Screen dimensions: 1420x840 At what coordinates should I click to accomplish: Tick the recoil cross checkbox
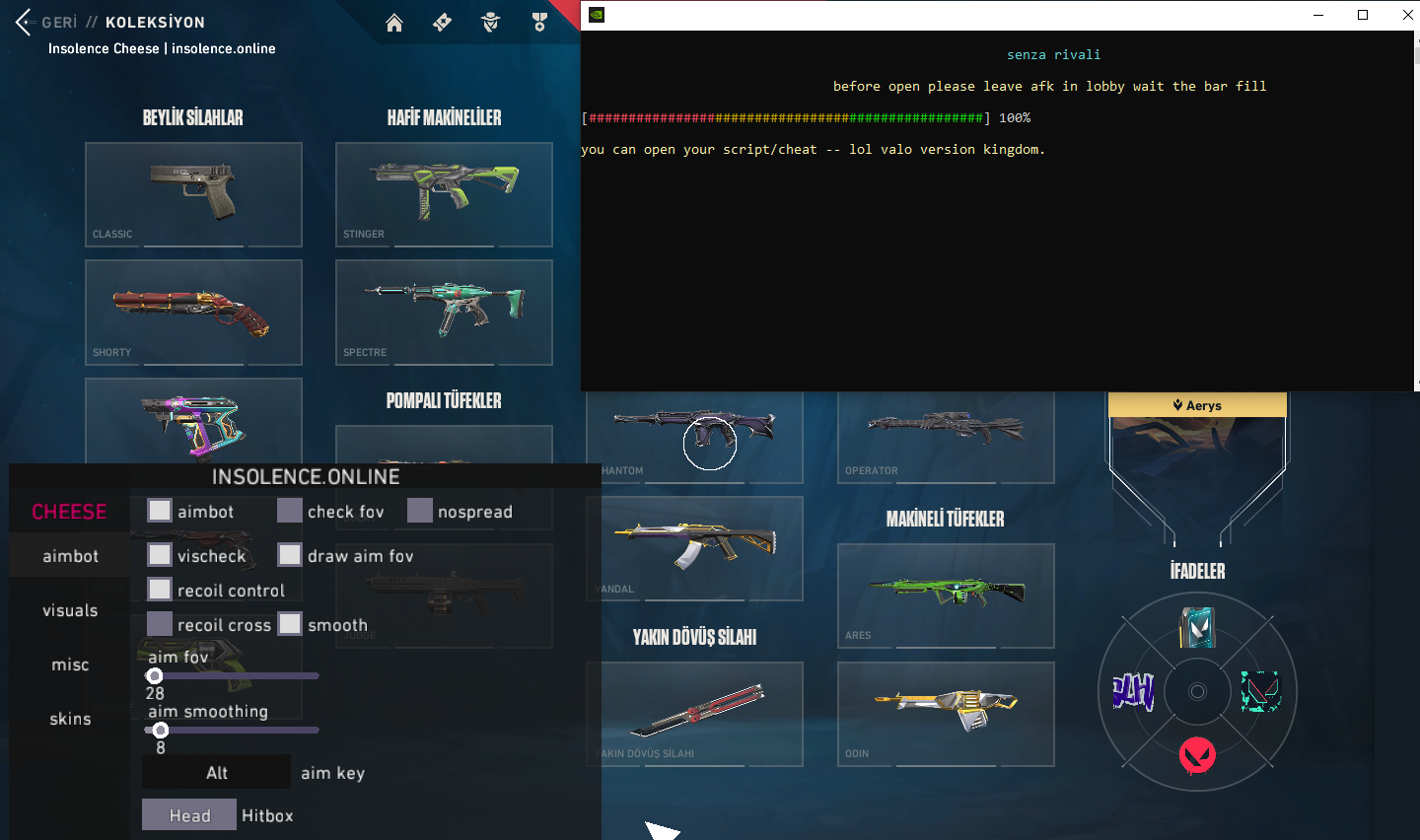pyautogui.click(x=160, y=624)
